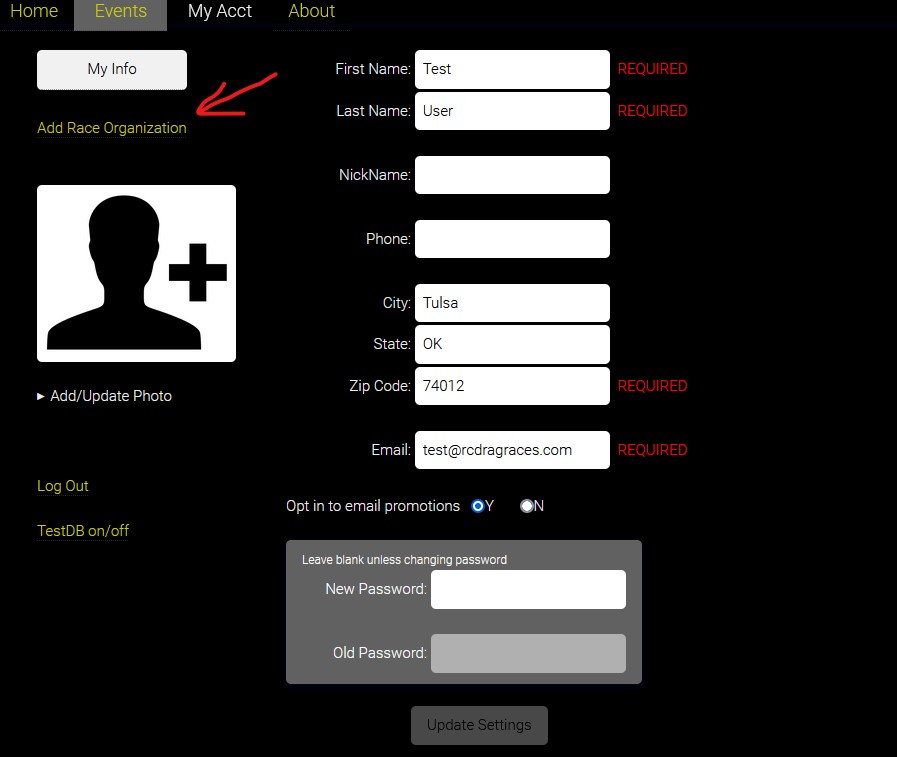Click into the Last Name field
The image size is (897, 757).
pyautogui.click(x=512, y=111)
